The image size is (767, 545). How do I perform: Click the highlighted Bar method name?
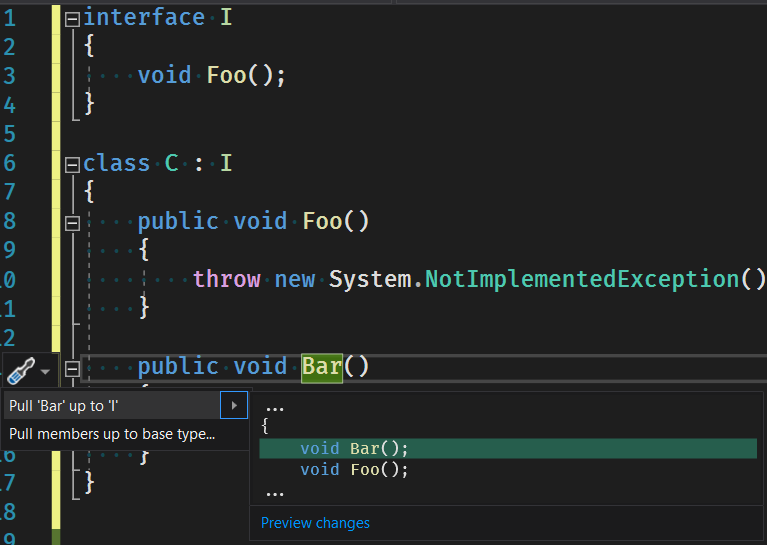(x=321, y=366)
